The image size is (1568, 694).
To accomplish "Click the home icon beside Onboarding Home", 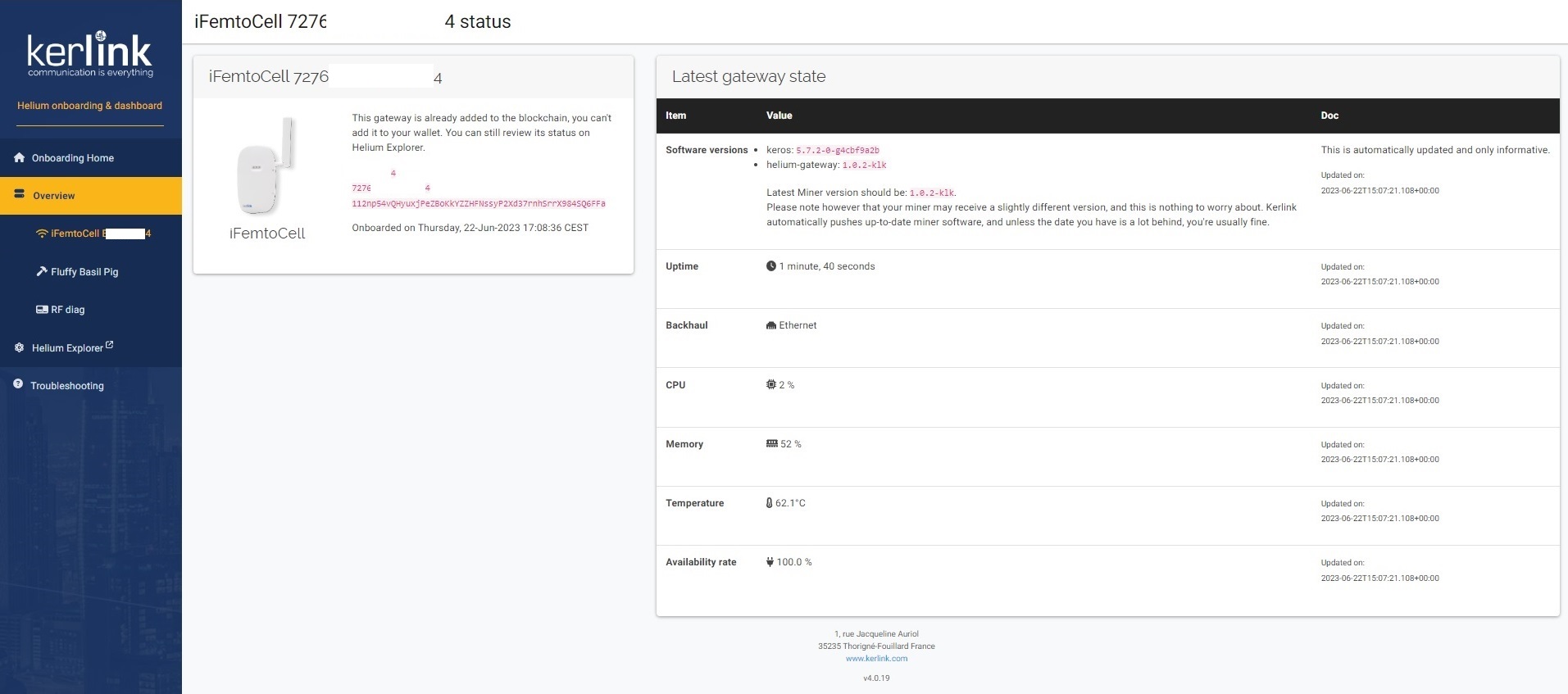I will [19, 157].
